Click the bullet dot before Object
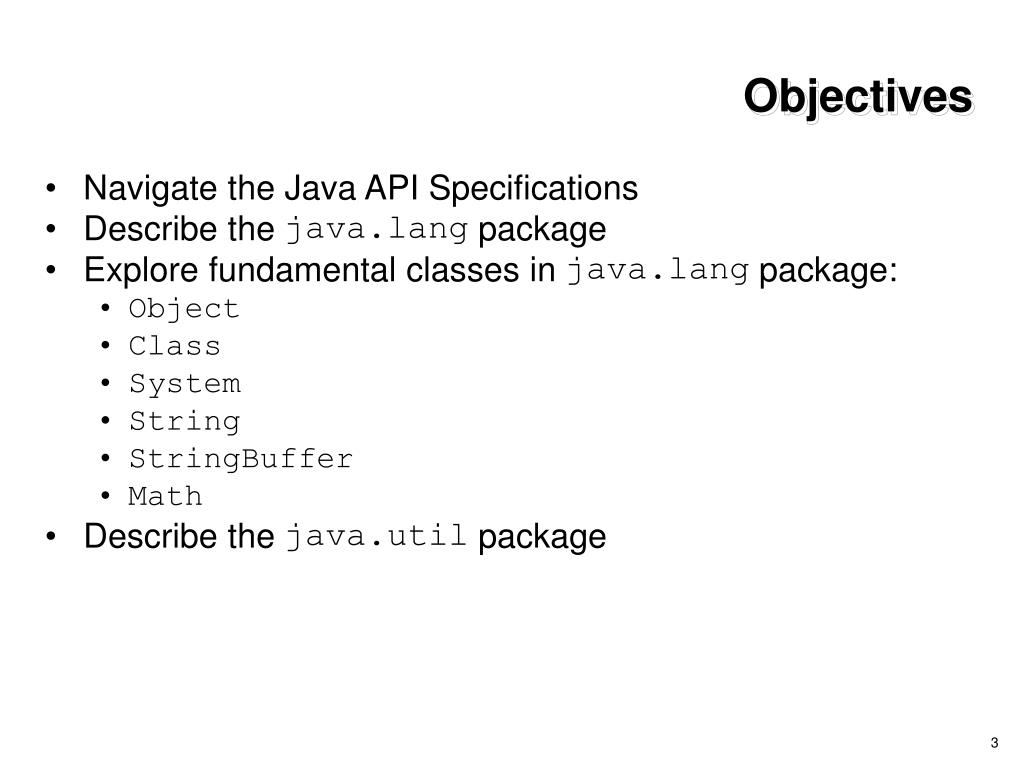The height and width of the screenshot is (768, 1024). [105, 308]
